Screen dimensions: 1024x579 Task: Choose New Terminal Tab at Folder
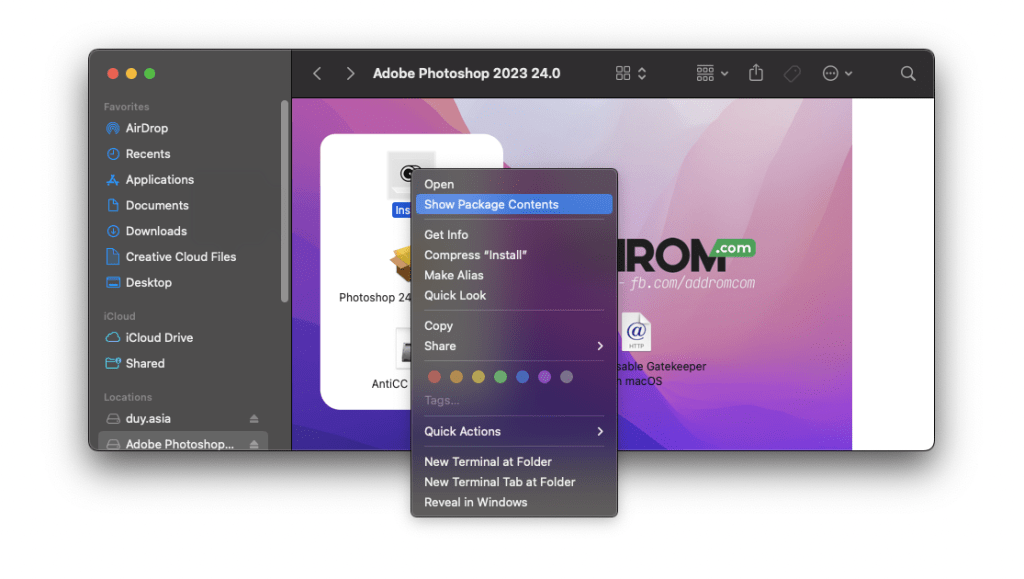514,482
